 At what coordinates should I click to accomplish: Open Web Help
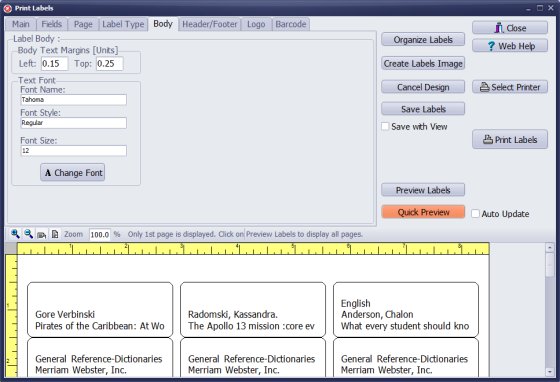pos(510,46)
